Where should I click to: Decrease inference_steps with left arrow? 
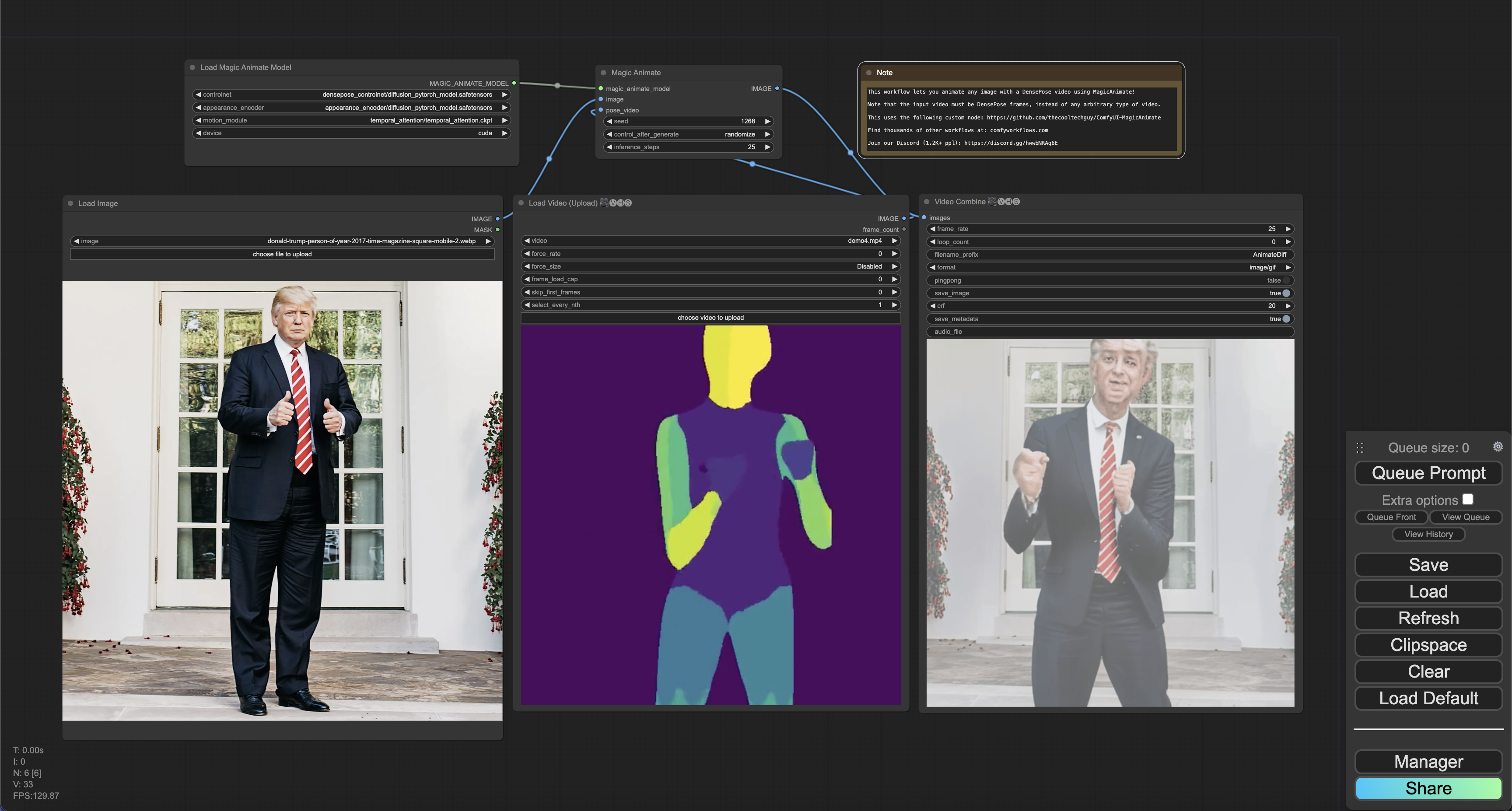pyautogui.click(x=609, y=147)
